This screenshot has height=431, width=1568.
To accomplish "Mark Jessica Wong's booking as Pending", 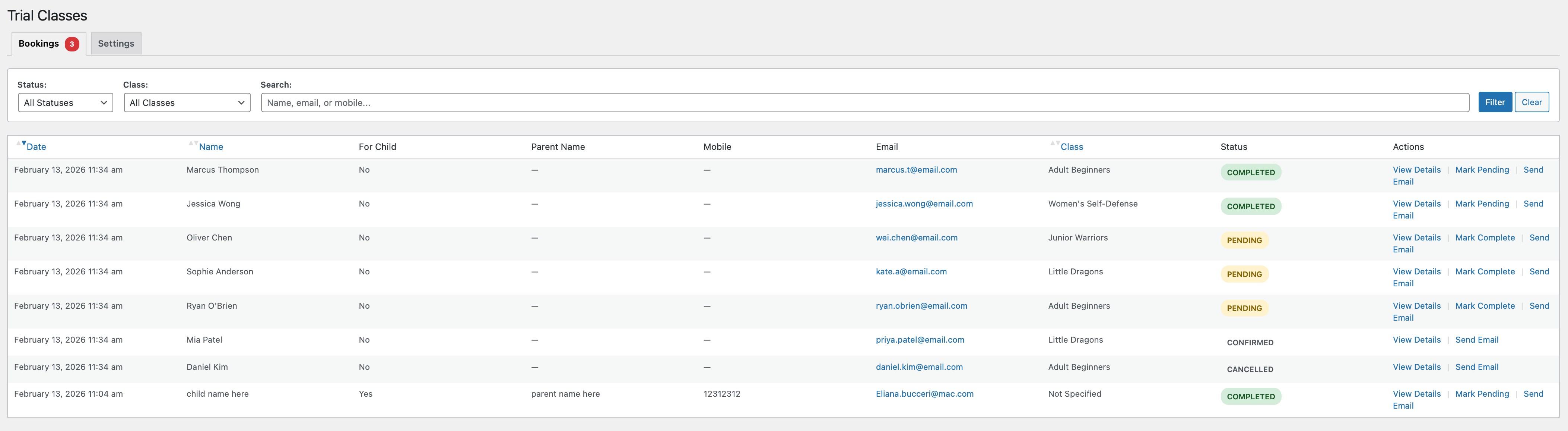I will 1482,204.
